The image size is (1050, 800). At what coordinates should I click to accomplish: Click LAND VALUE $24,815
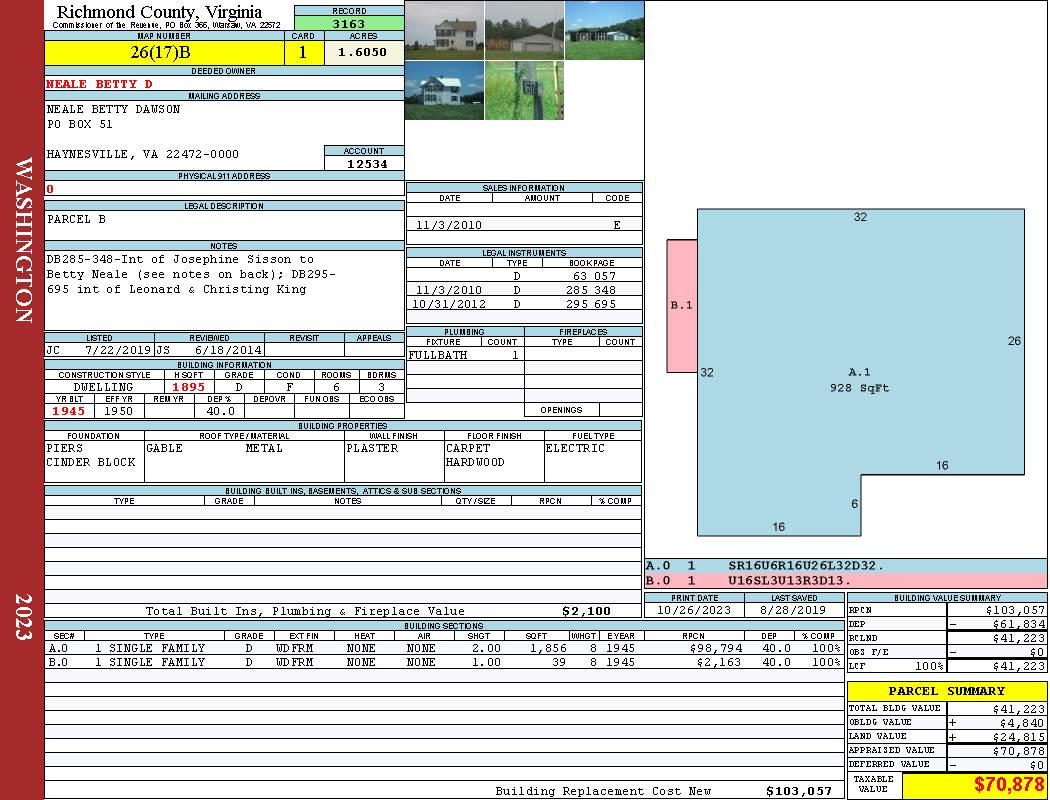(1018, 737)
